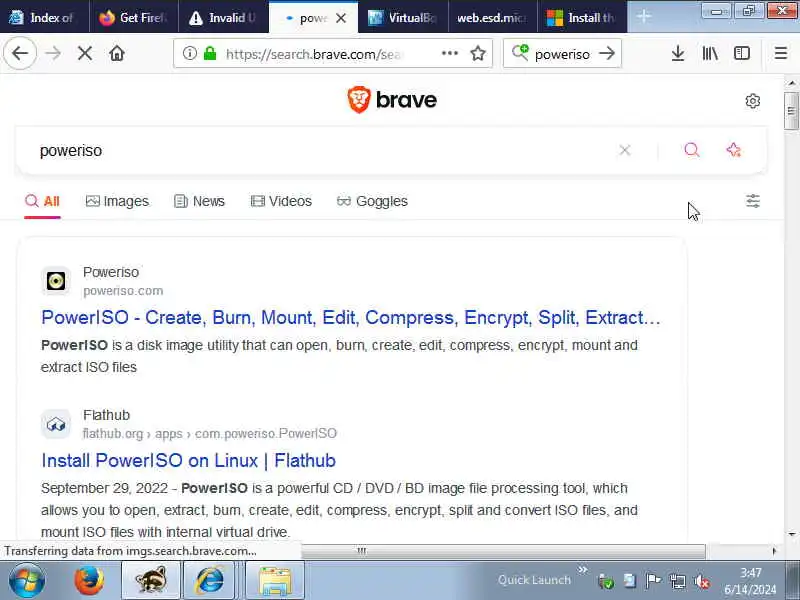Viewport: 800px width, 600px height.
Task: Switch to the Invalid URL tab
Action: 223,17
